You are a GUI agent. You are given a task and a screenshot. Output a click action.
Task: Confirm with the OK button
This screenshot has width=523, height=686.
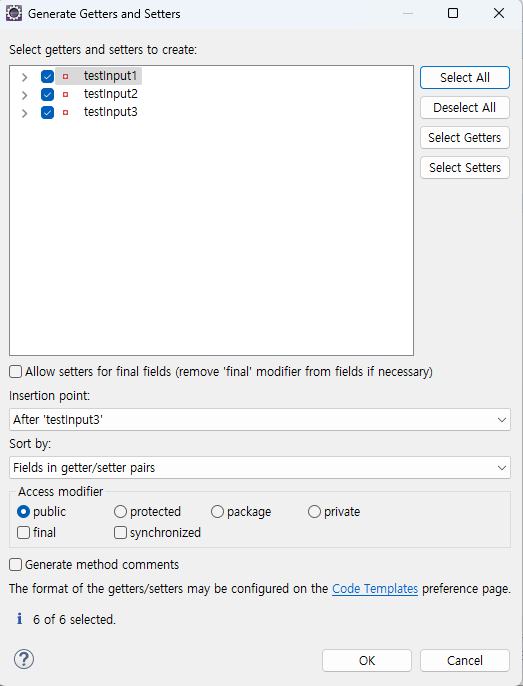click(x=367, y=661)
